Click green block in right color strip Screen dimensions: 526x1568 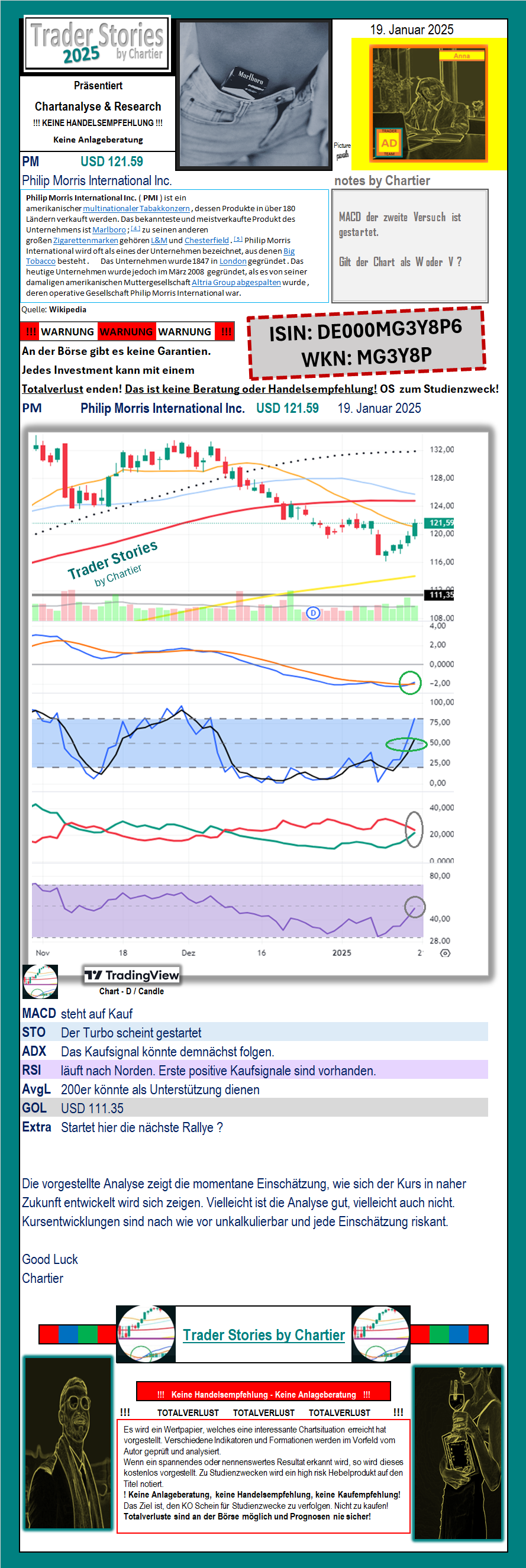pos(439,1334)
